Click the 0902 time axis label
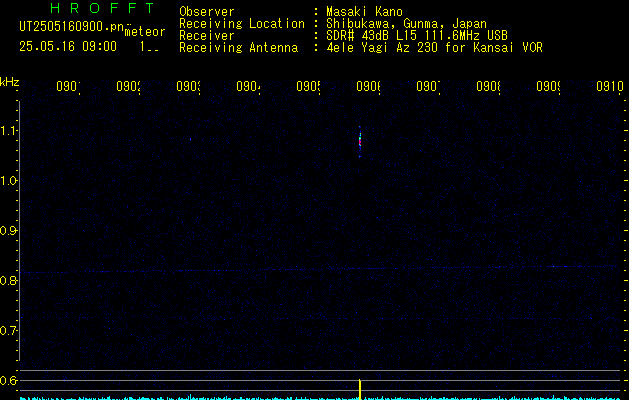629x400 pixels. tap(128, 87)
